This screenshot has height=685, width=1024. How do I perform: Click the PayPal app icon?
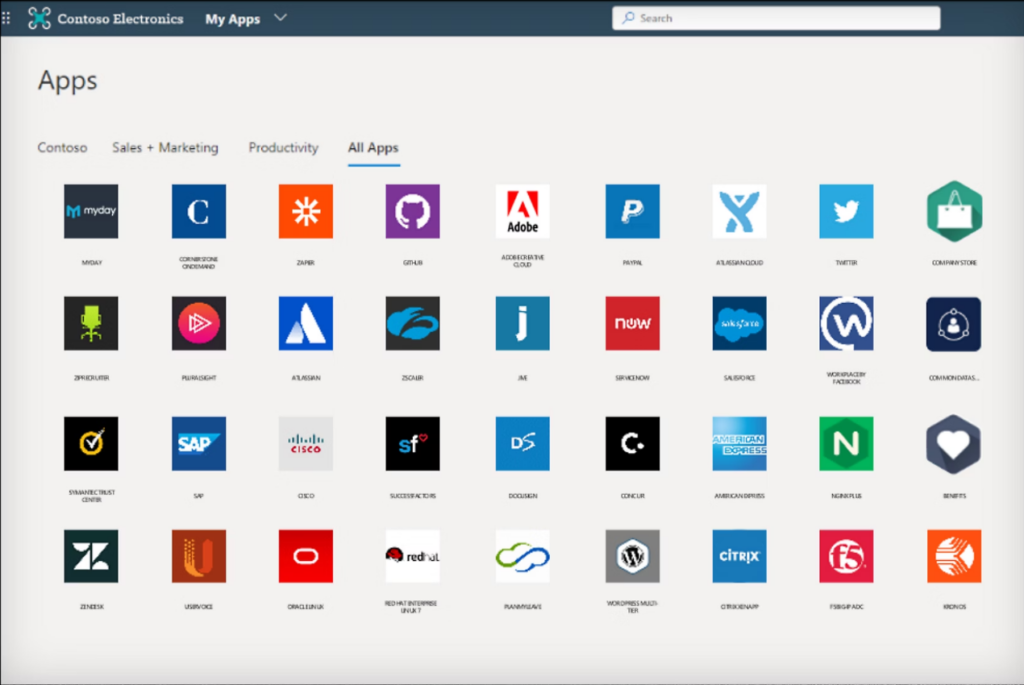632,211
